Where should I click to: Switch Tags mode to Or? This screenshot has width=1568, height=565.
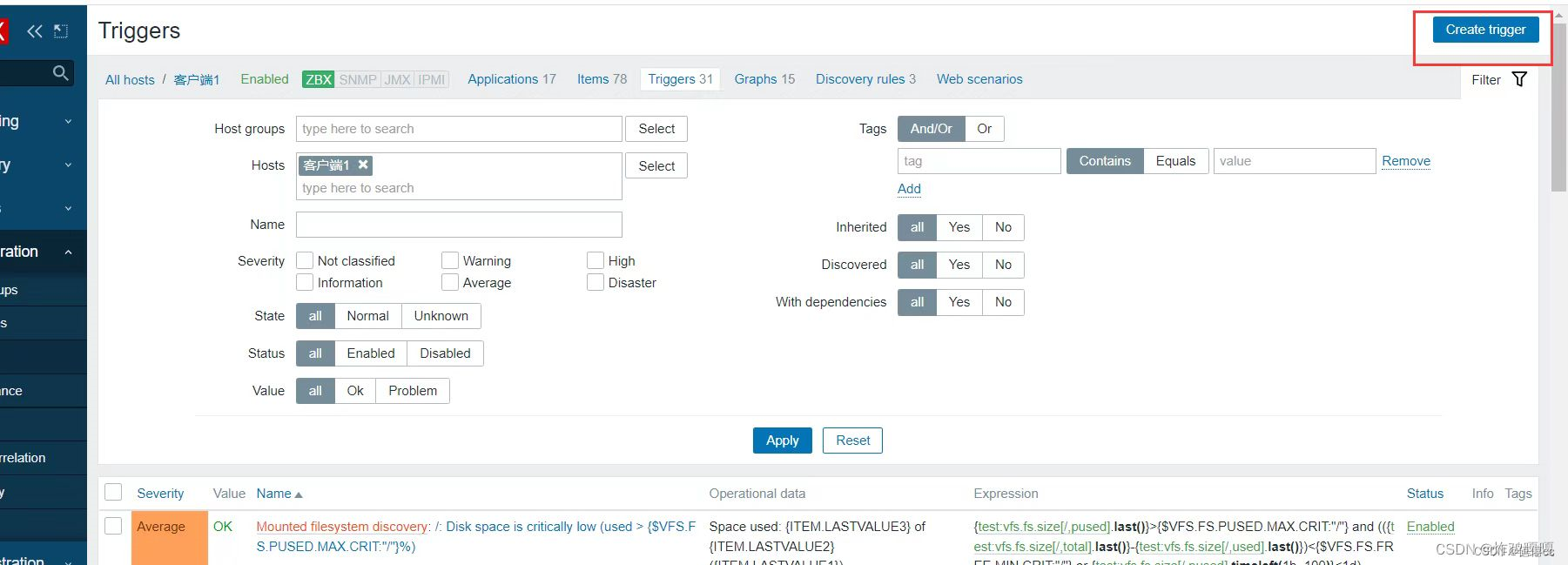pyautogui.click(x=985, y=129)
